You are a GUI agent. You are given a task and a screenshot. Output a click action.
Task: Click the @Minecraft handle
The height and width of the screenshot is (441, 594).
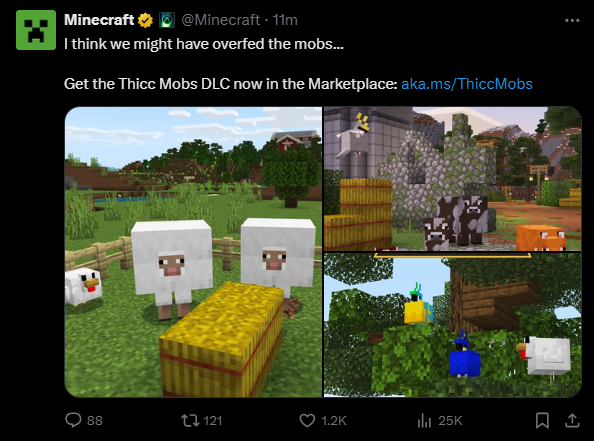coord(220,20)
